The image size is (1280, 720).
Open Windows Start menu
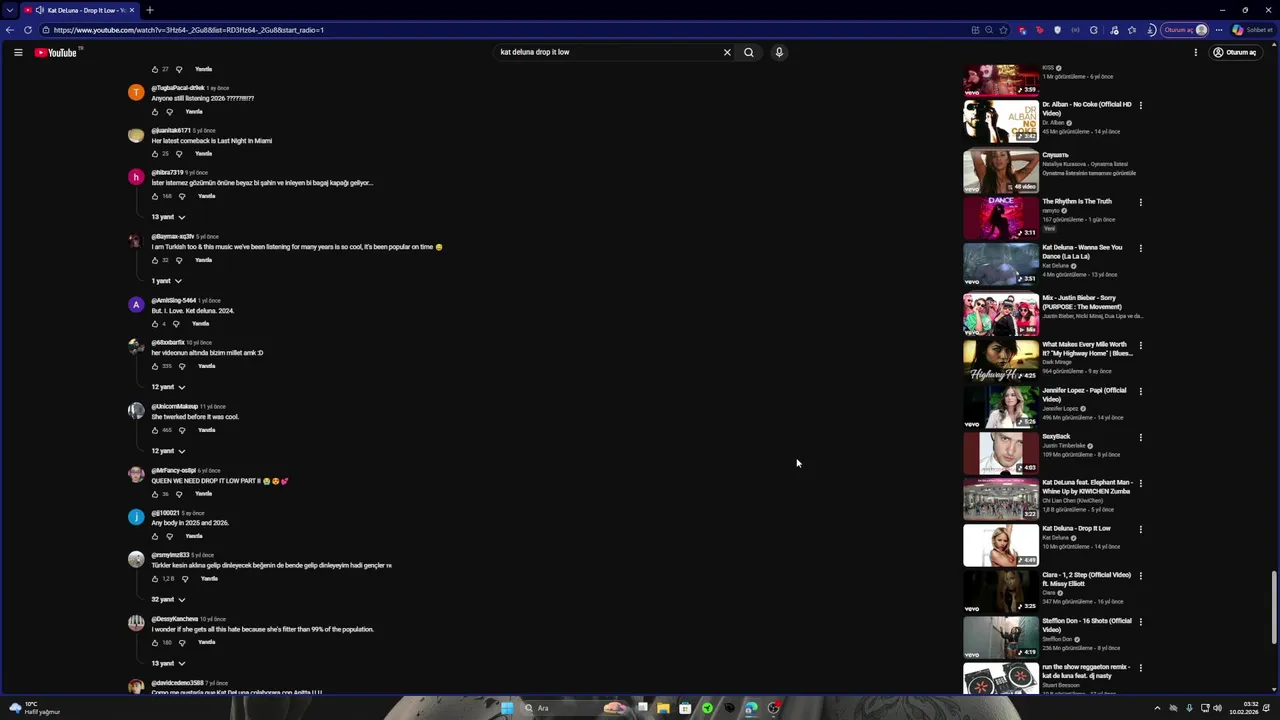tap(507, 708)
